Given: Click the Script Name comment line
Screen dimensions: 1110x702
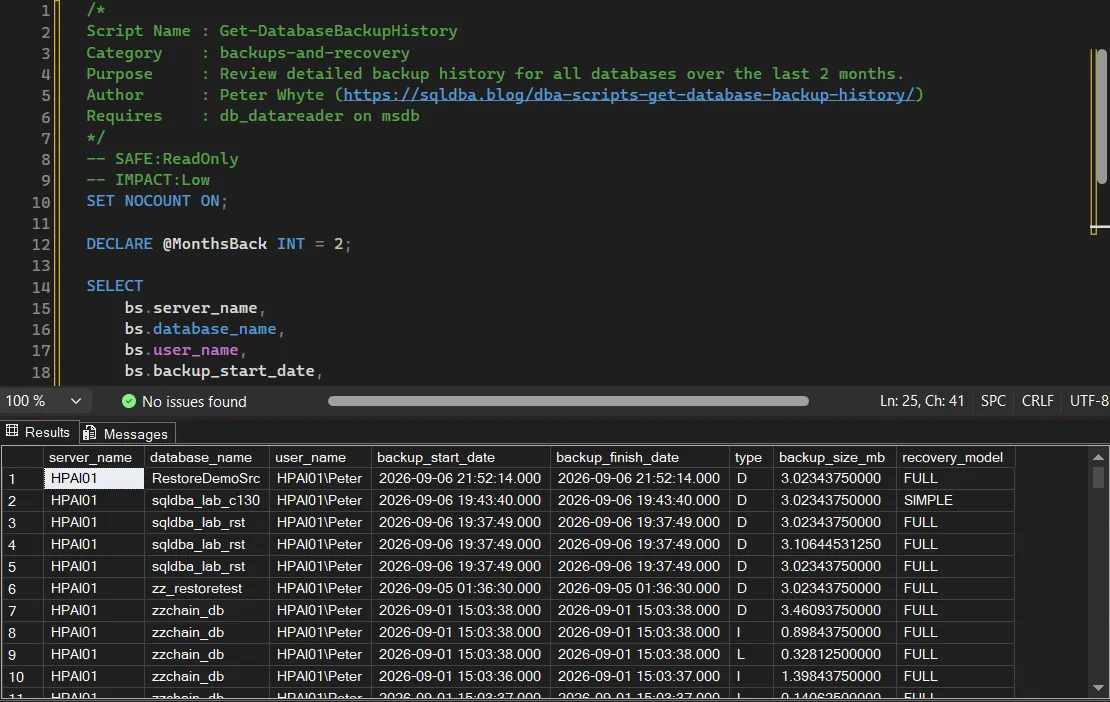Looking at the screenshot, I should click(x=272, y=31).
